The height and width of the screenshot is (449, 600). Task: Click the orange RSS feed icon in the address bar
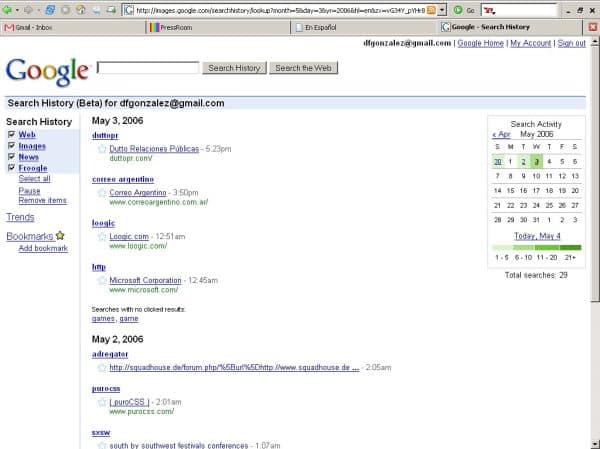coord(431,10)
